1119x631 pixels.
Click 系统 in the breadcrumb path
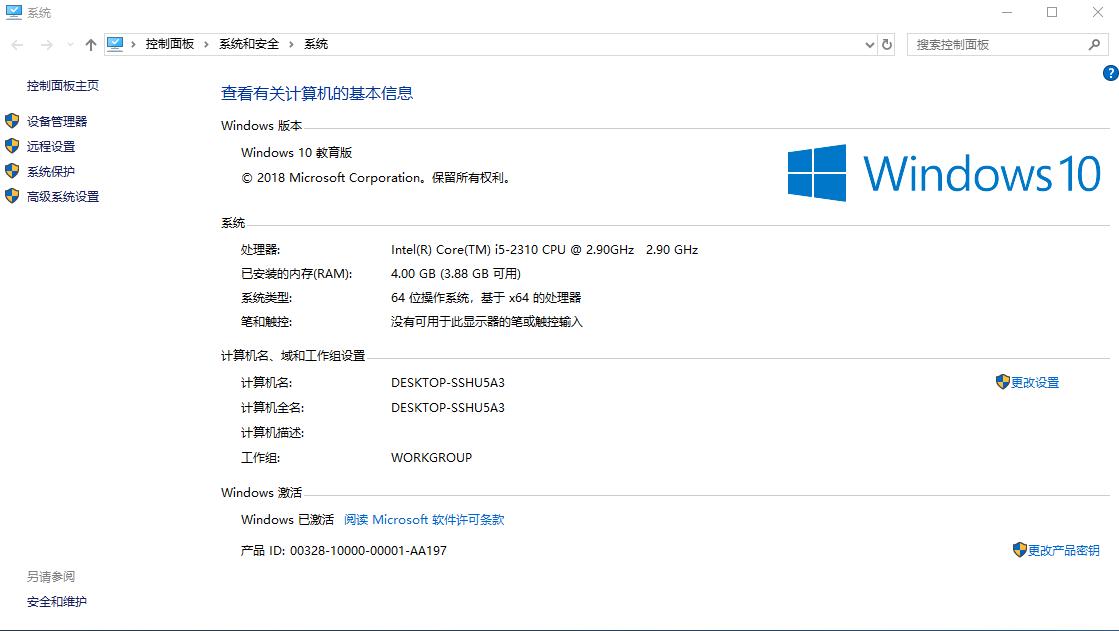point(316,44)
